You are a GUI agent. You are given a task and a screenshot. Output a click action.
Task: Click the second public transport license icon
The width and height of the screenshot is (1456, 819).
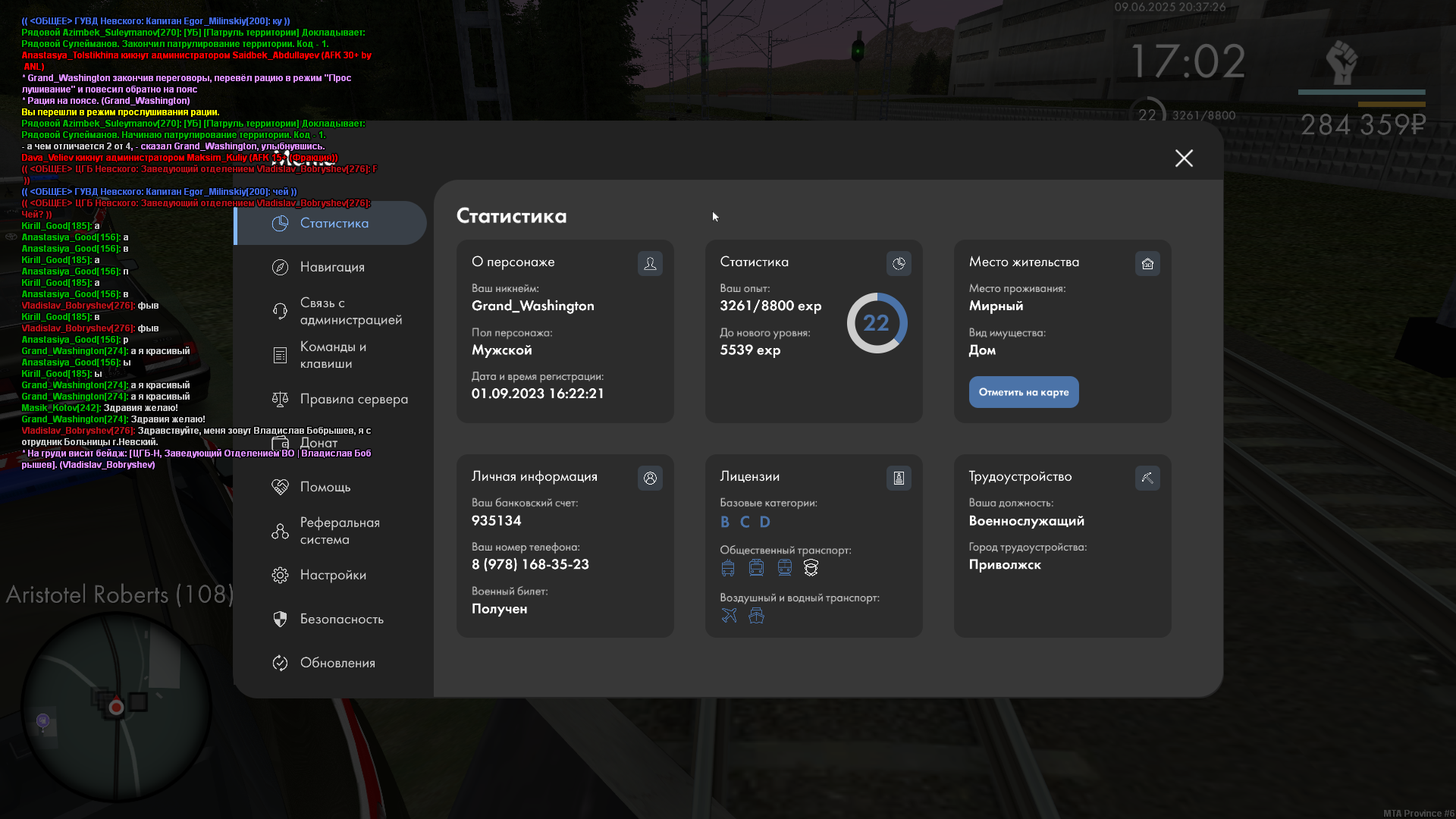756,568
